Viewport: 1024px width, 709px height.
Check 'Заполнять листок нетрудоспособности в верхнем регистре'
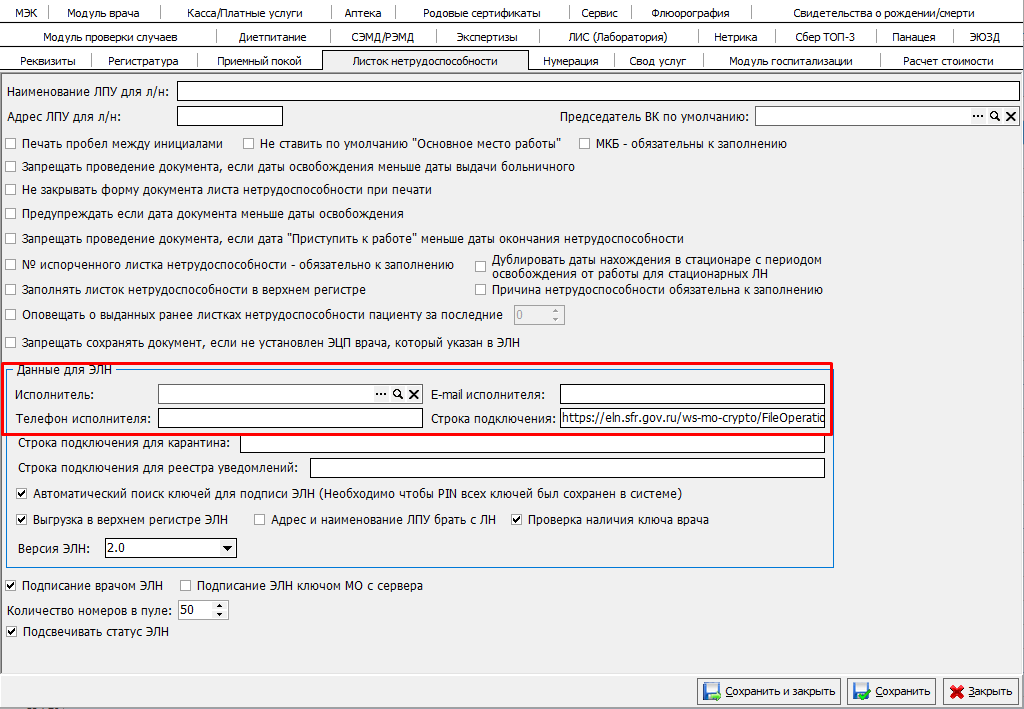click(x=12, y=290)
